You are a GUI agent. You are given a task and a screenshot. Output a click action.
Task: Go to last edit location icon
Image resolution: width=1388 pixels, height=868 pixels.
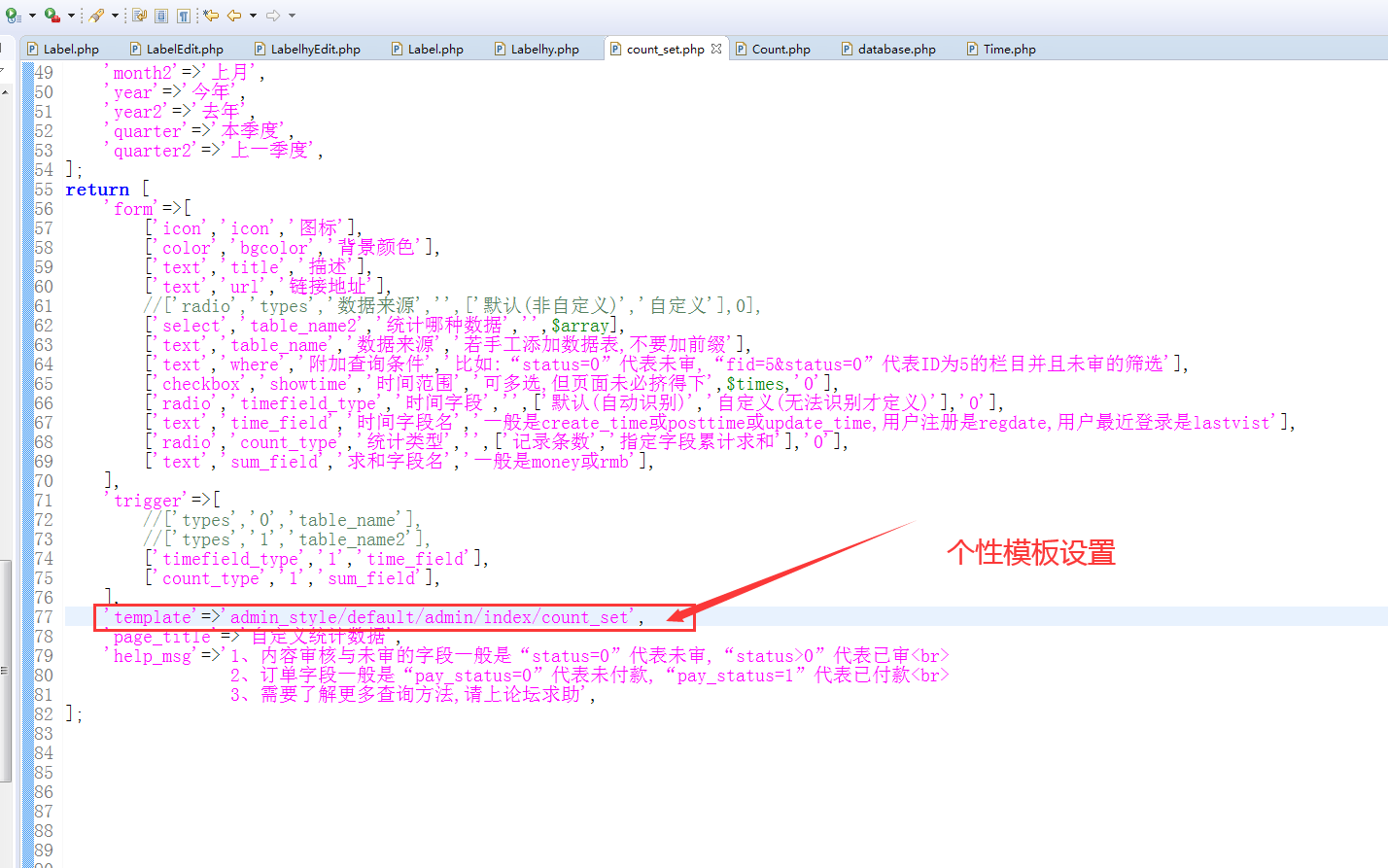pos(211,16)
